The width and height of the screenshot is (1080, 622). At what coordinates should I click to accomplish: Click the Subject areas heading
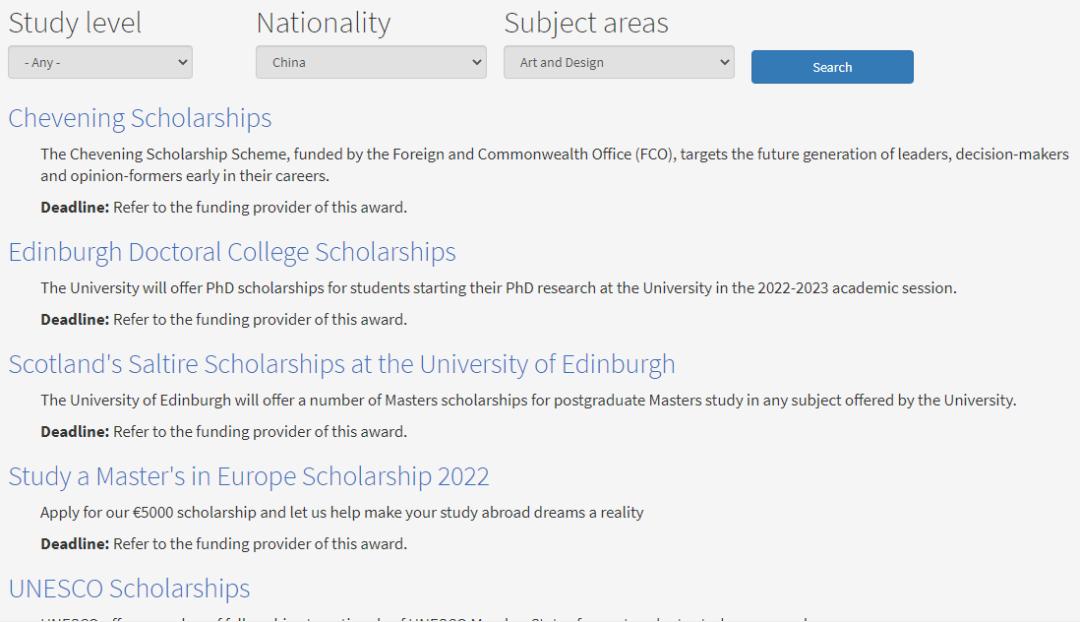click(586, 23)
